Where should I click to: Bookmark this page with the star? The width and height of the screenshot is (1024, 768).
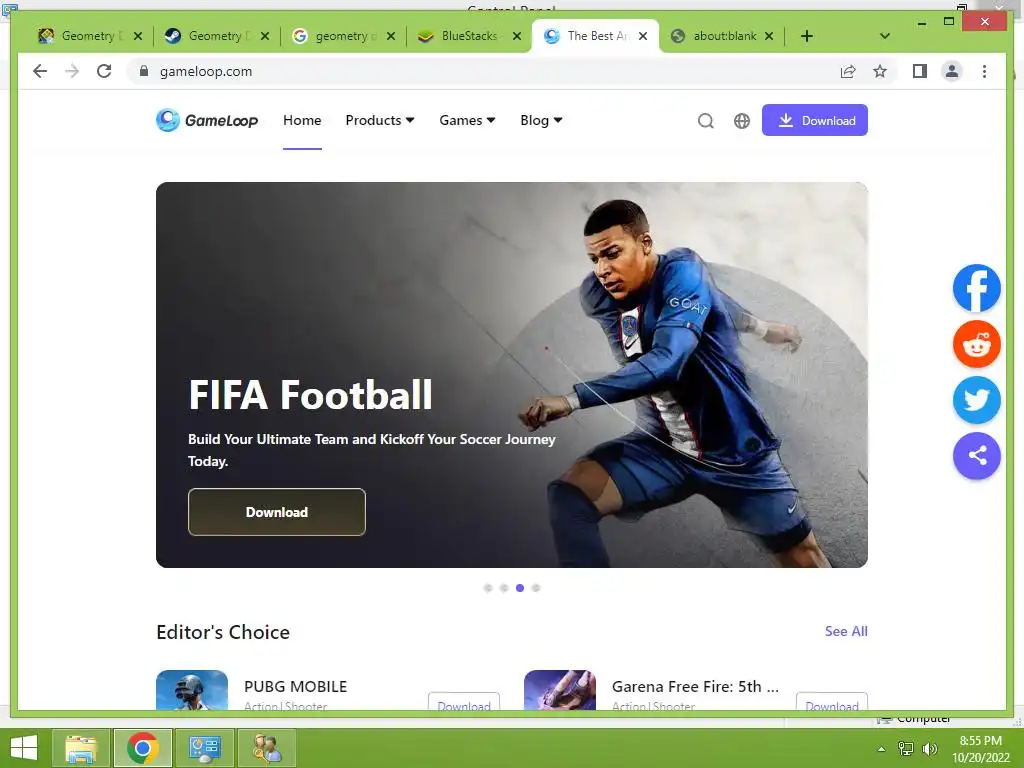880,71
